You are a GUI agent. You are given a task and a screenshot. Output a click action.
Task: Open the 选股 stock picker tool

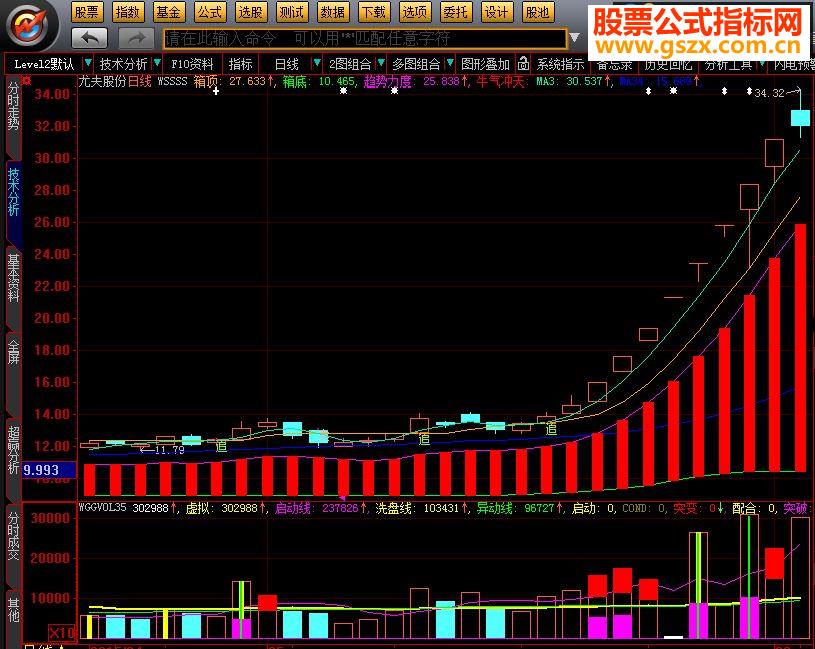pyautogui.click(x=250, y=13)
